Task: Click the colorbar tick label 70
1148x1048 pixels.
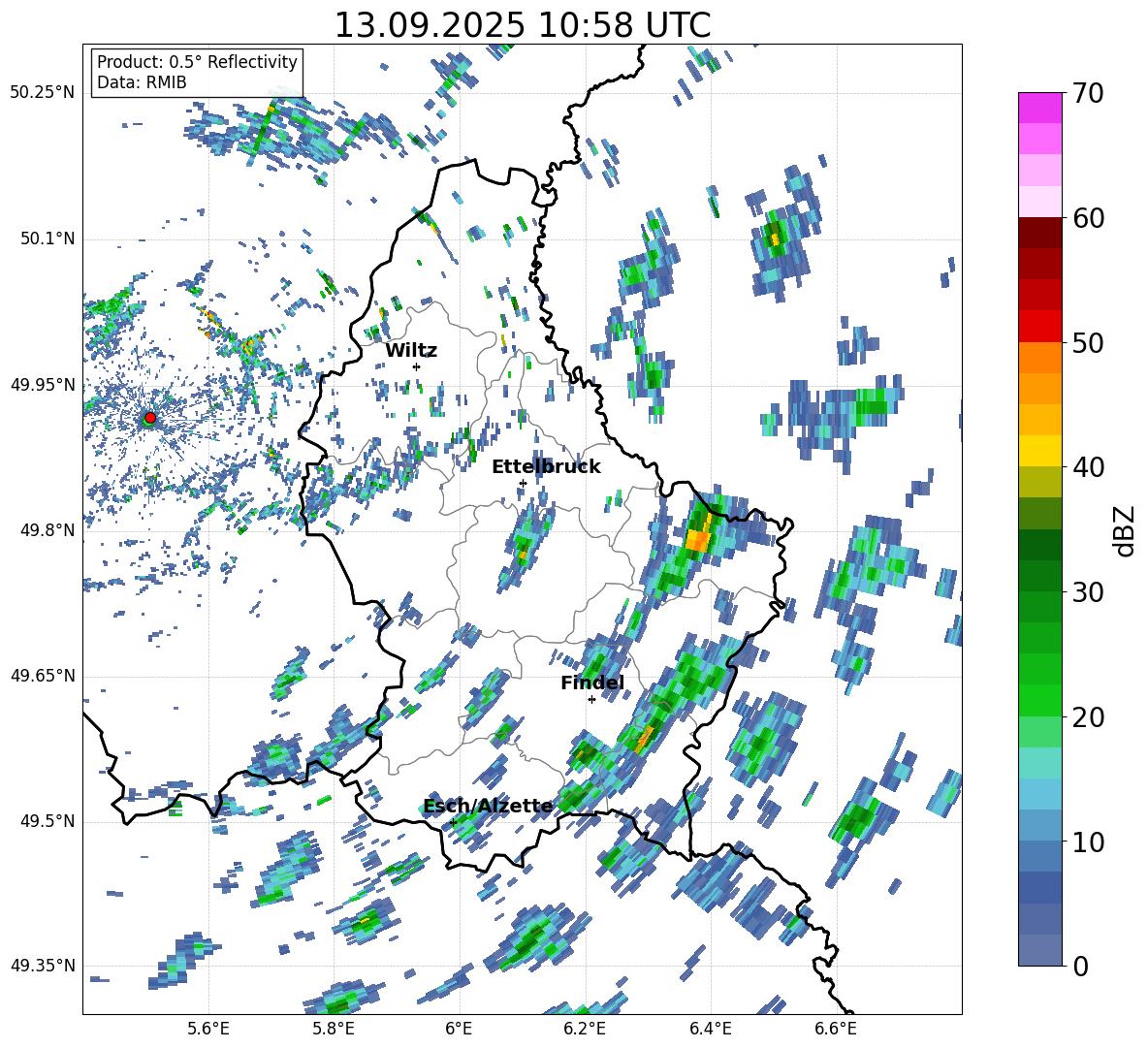Action: tap(1088, 94)
